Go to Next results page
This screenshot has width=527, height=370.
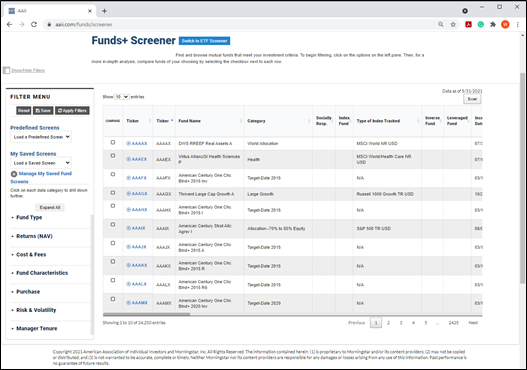coord(473,323)
